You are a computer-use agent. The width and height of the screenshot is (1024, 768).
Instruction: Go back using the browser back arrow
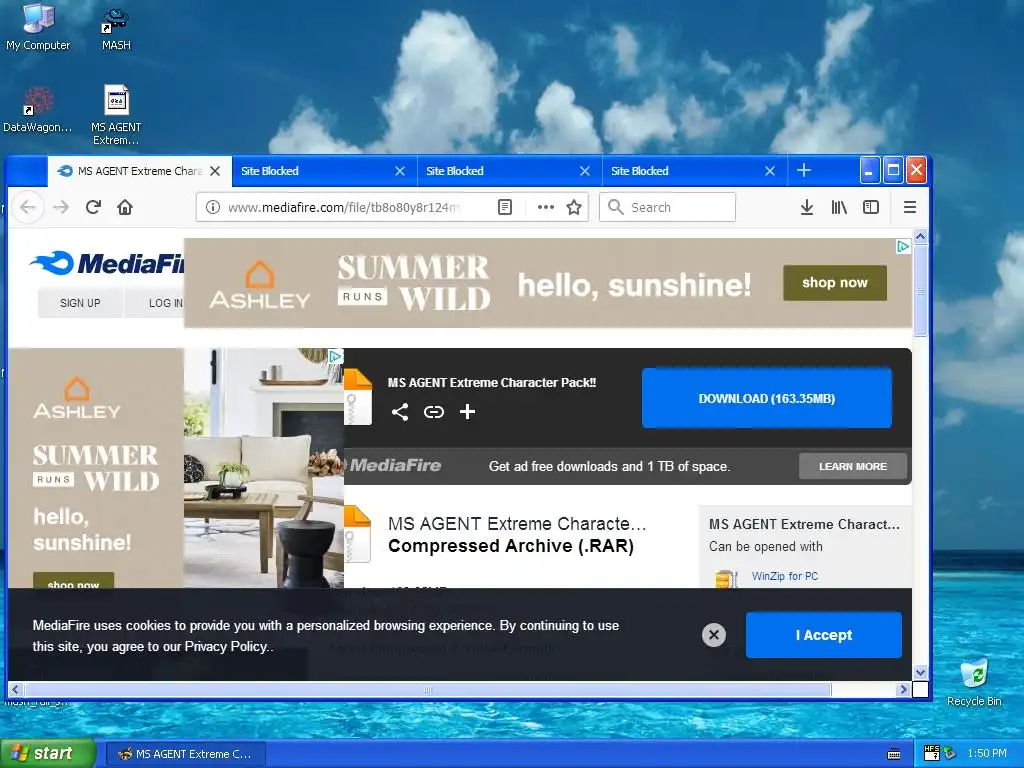(27, 207)
